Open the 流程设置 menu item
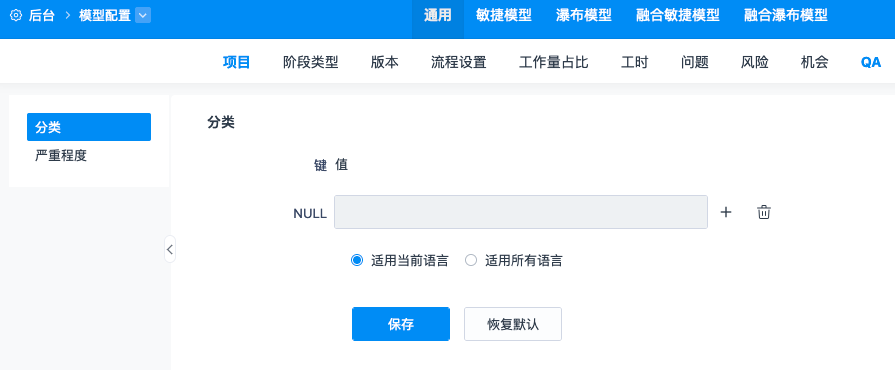This screenshot has width=895, height=370. (x=458, y=62)
